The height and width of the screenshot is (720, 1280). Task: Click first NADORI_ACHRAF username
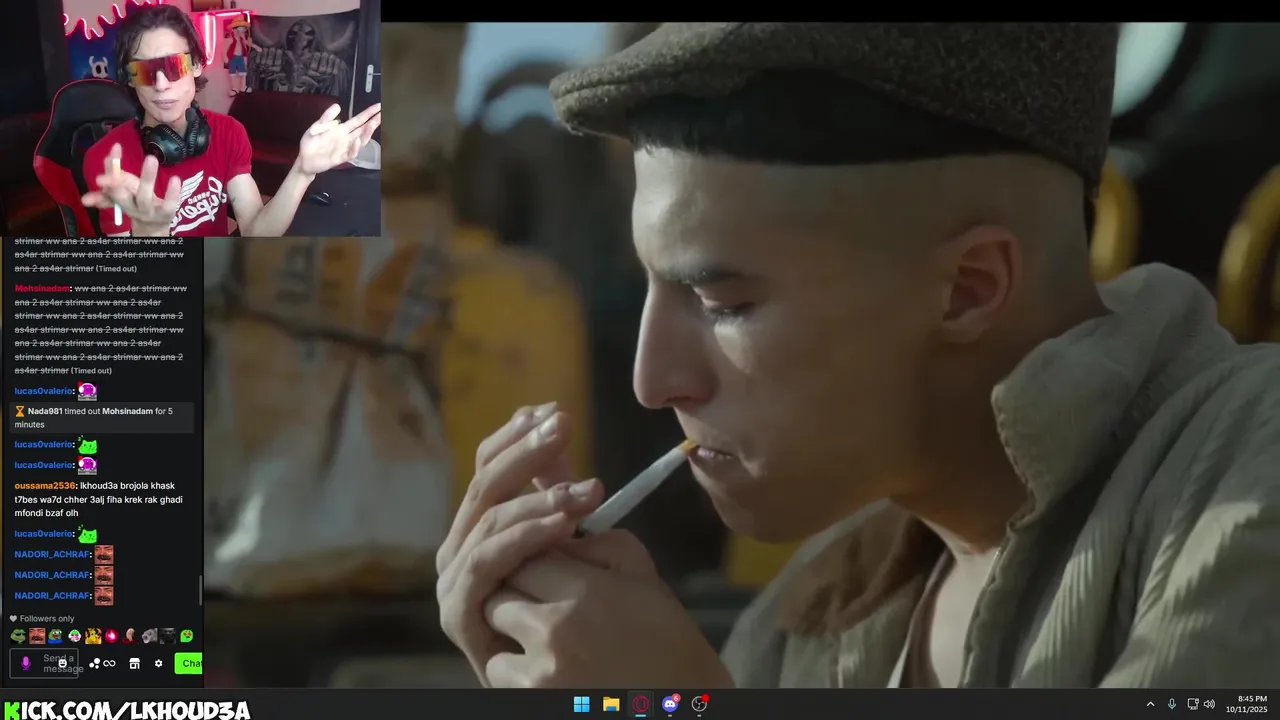tap(53, 554)
